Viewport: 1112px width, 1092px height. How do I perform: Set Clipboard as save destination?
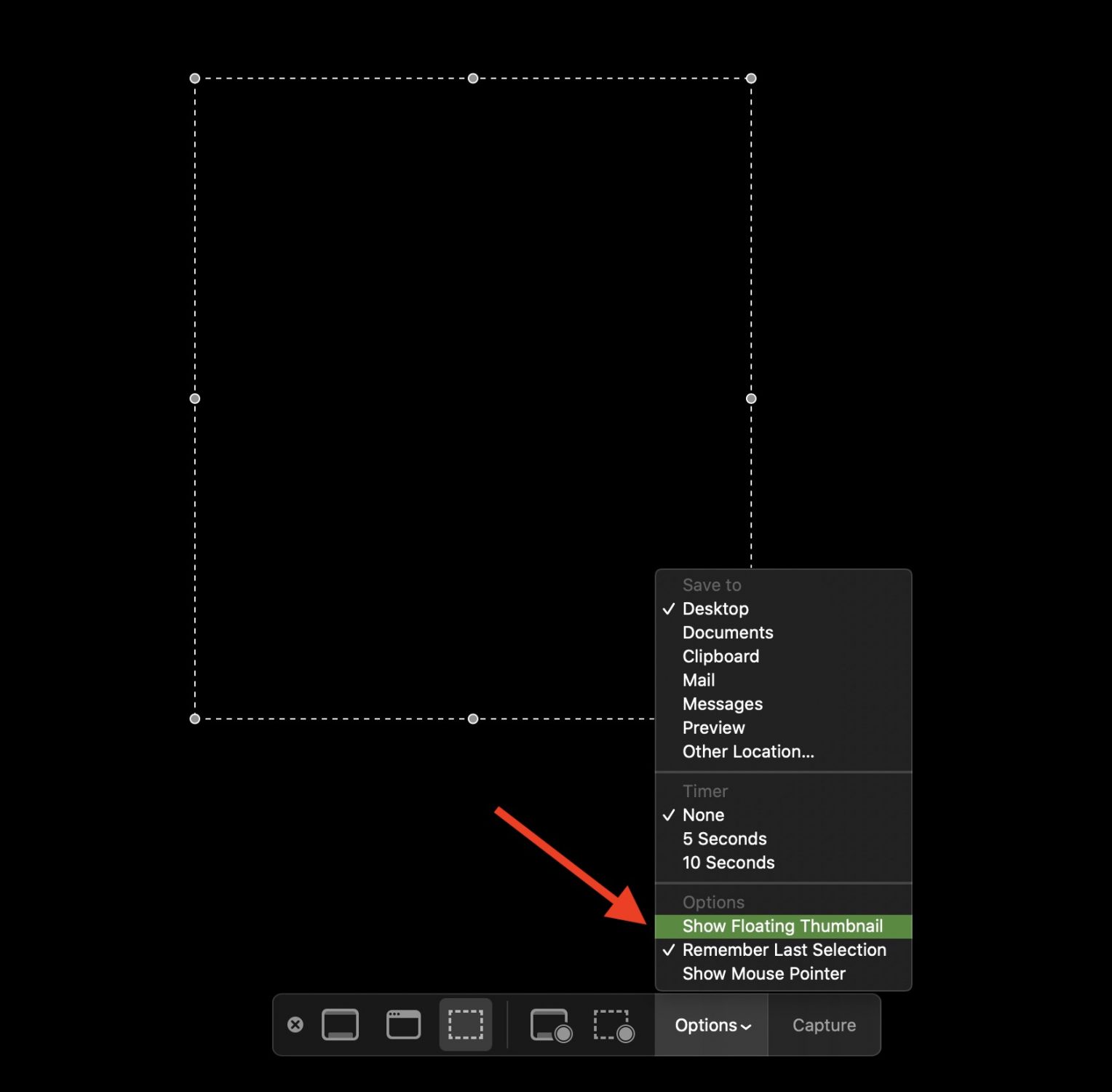pyautogui.click(x=720, y=657)
